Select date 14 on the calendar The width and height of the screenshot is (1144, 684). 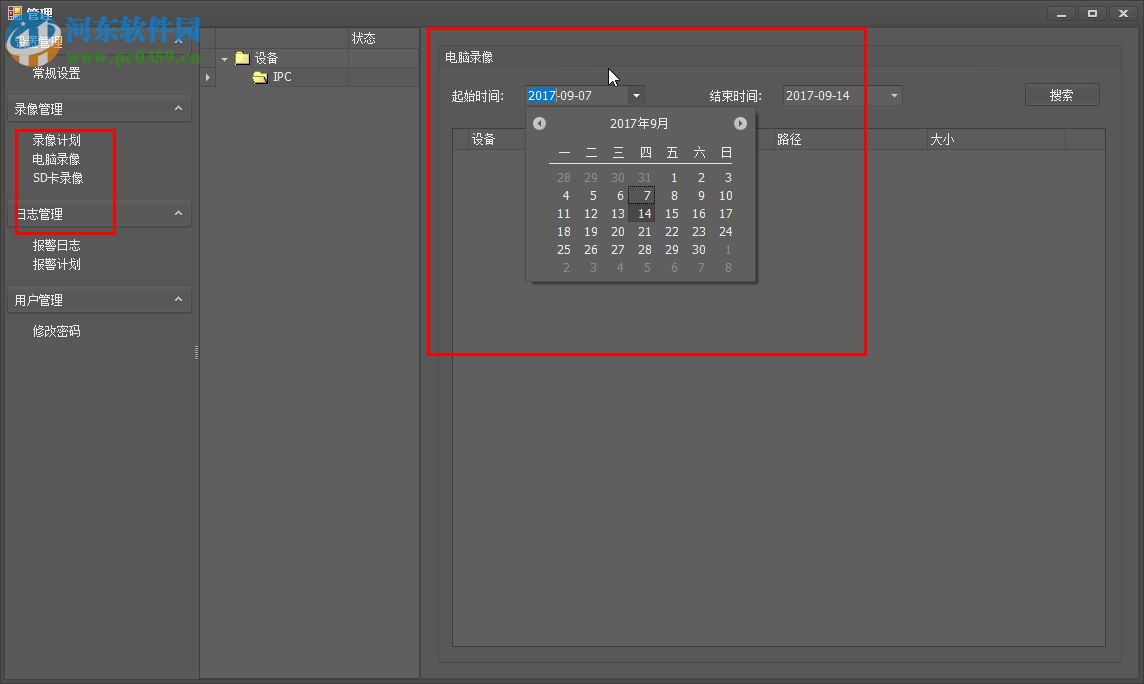point(643,213)
